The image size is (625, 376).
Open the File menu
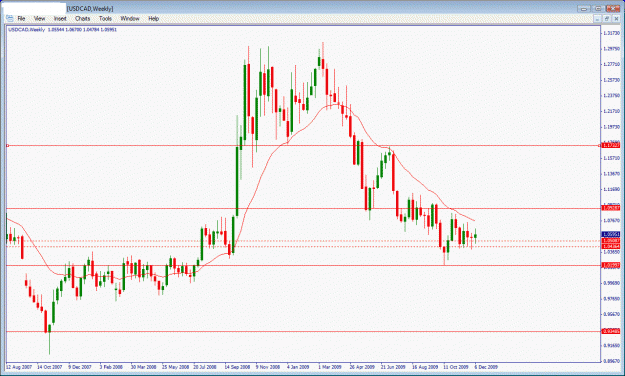21,19
